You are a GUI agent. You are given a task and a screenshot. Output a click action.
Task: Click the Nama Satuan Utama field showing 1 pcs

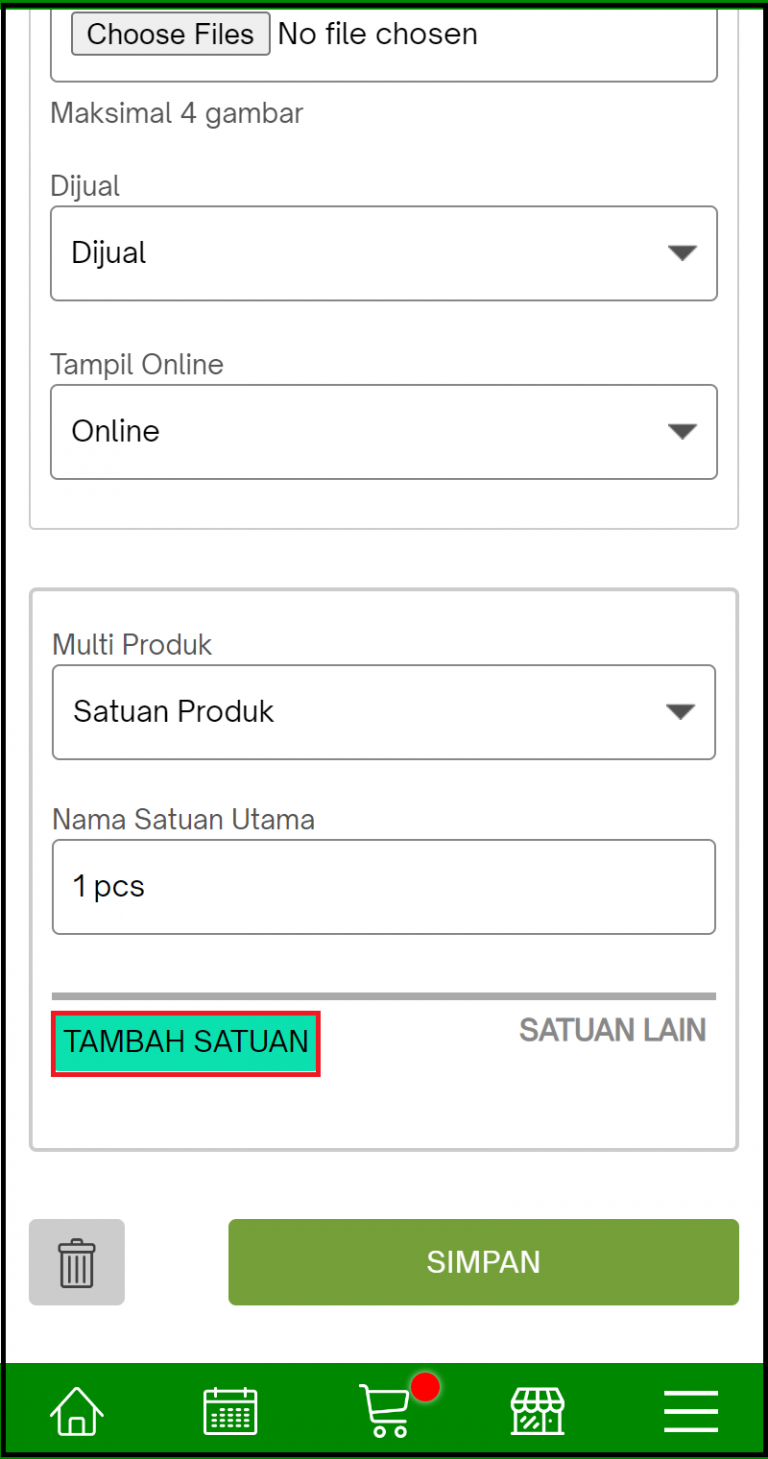(x=384, y=887)
